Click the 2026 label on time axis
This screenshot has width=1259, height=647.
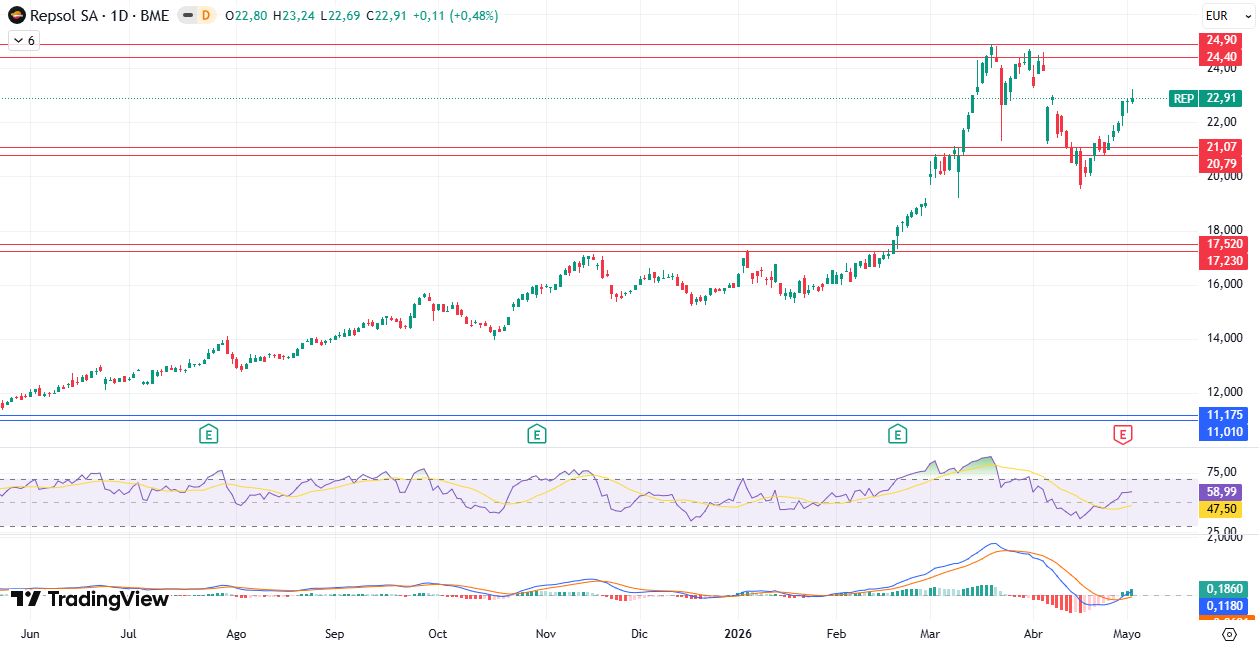tap(738, 634)
